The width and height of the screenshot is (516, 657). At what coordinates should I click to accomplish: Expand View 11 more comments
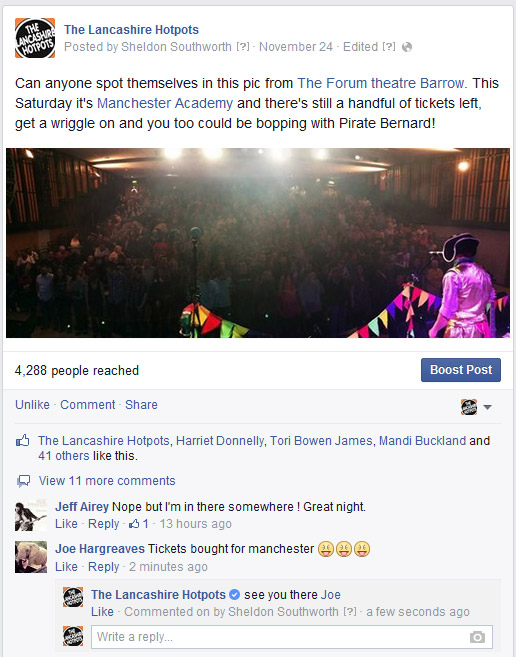(107, 481)
